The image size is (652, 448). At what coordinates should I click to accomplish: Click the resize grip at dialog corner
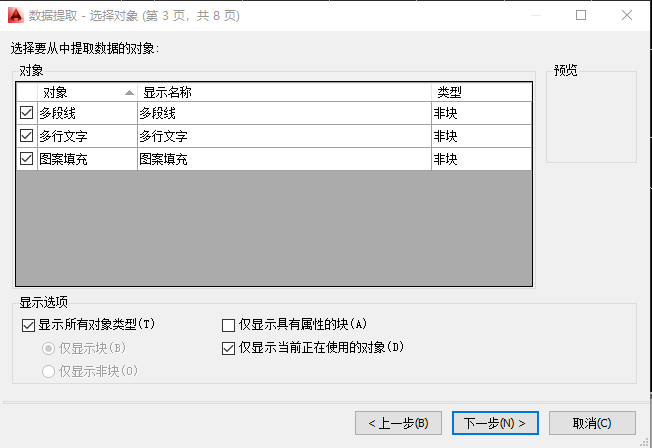[x=645, y=442]
